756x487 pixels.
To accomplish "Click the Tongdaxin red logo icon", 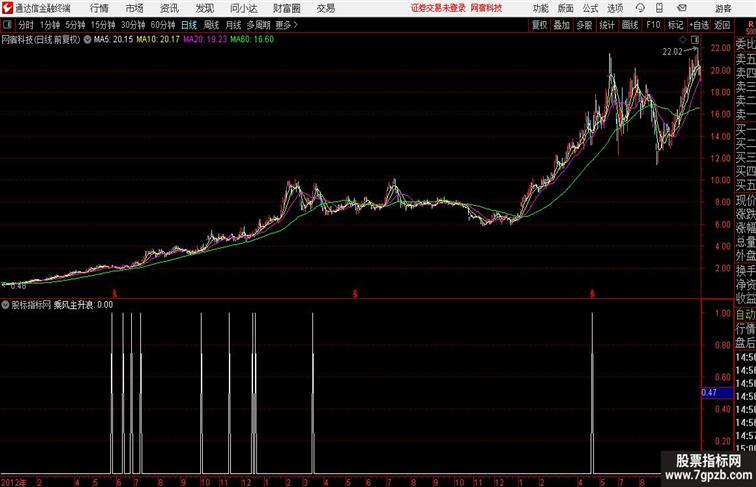I will click(7, 8).
